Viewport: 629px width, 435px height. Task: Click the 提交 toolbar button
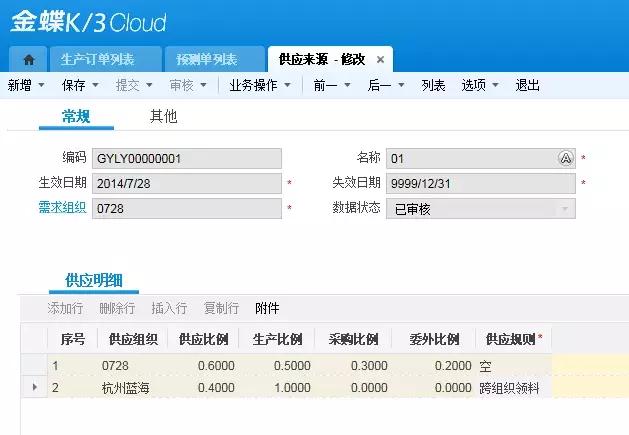click(128, 85)
